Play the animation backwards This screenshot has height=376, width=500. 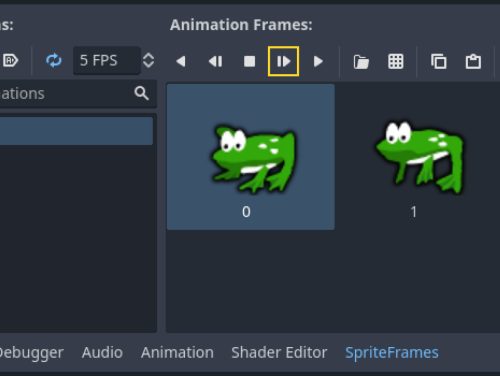[x=181, y=61]
